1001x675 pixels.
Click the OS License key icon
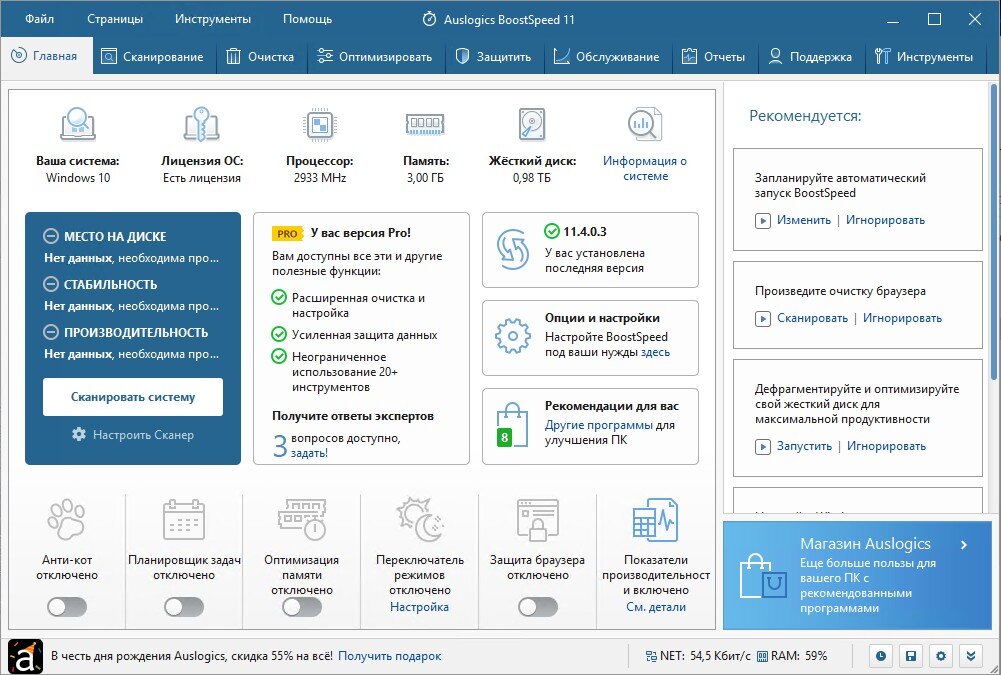202,124
